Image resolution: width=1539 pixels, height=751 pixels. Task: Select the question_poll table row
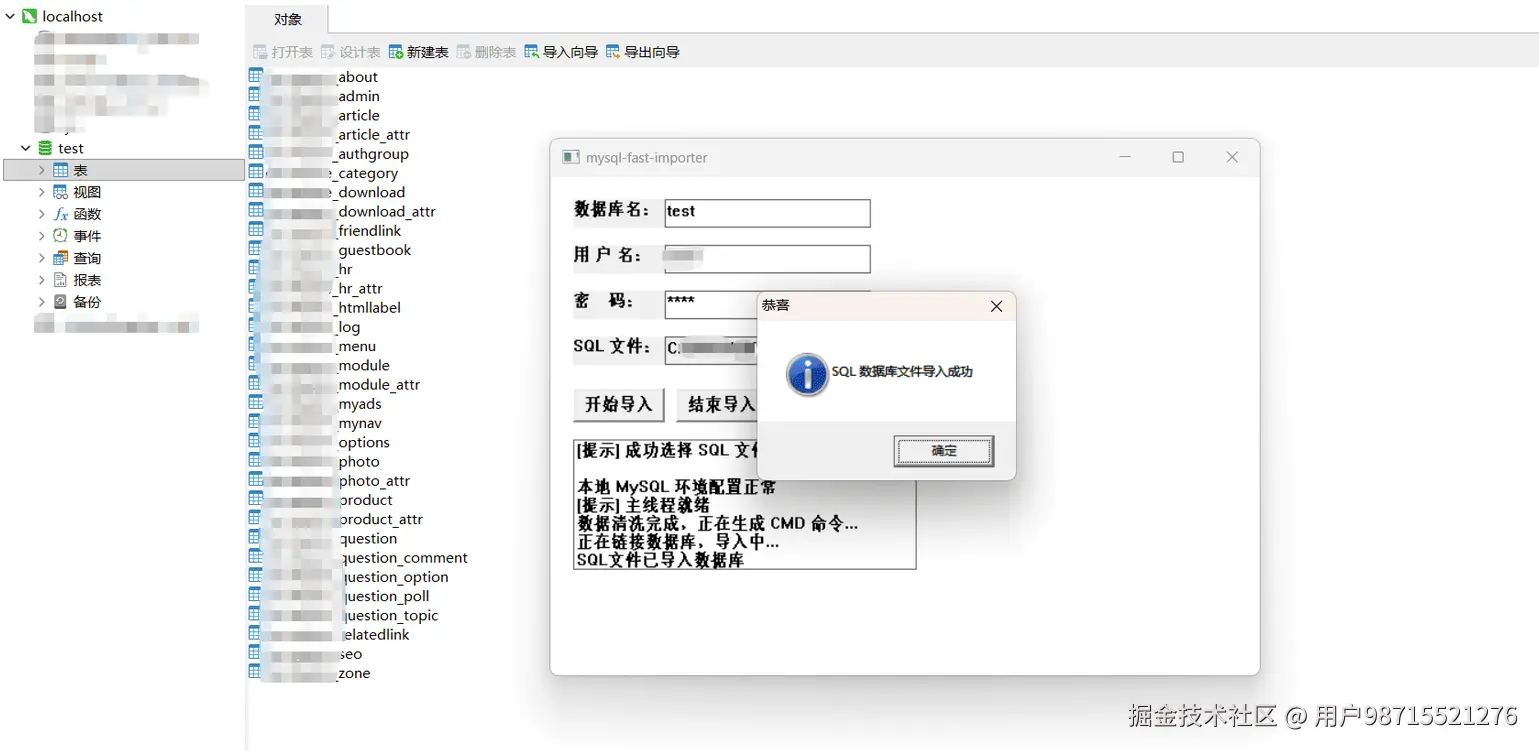coord(339,596)
